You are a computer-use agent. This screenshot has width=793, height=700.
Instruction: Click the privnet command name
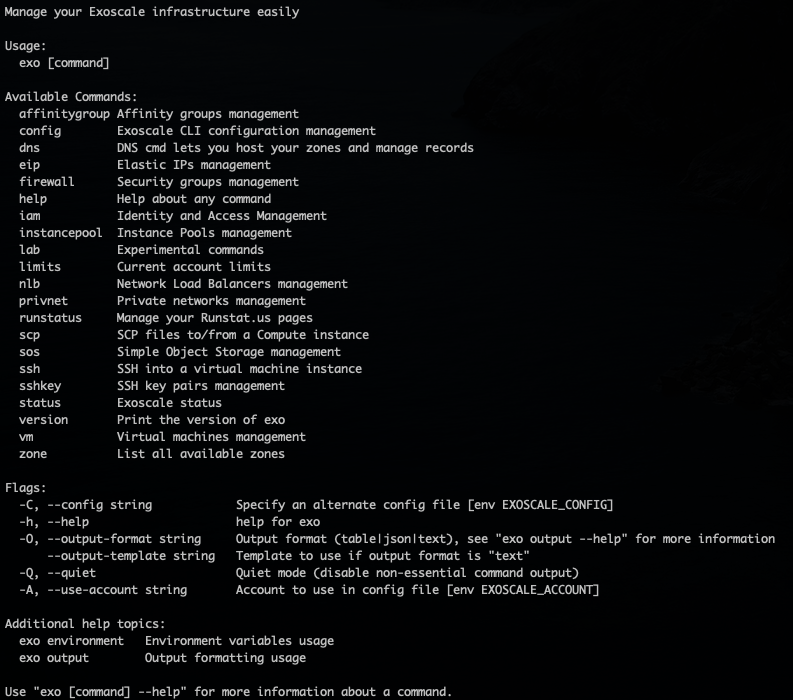coord(43,301)
